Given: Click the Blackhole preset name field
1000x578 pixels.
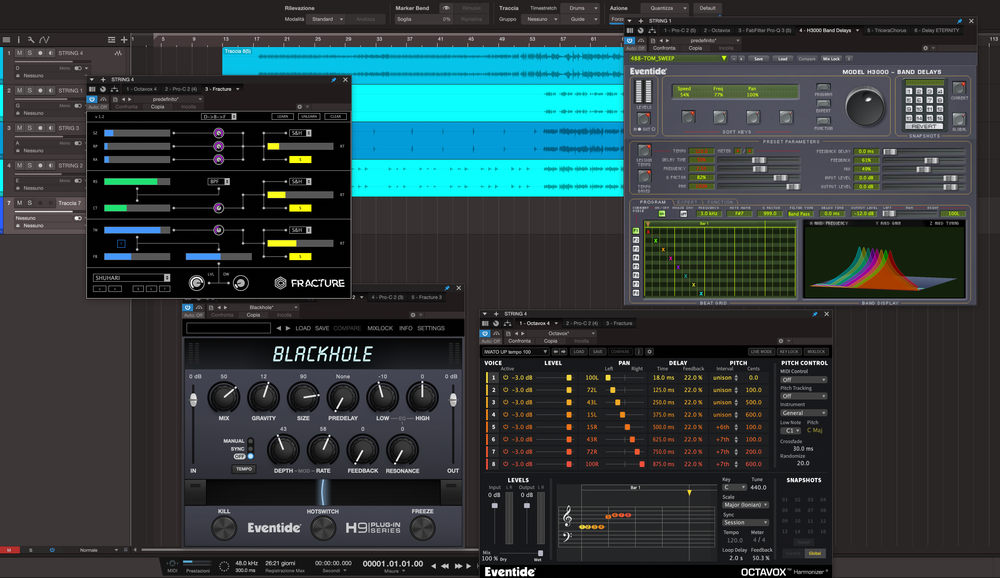Looking at the screenshot, I should [228, 328].
